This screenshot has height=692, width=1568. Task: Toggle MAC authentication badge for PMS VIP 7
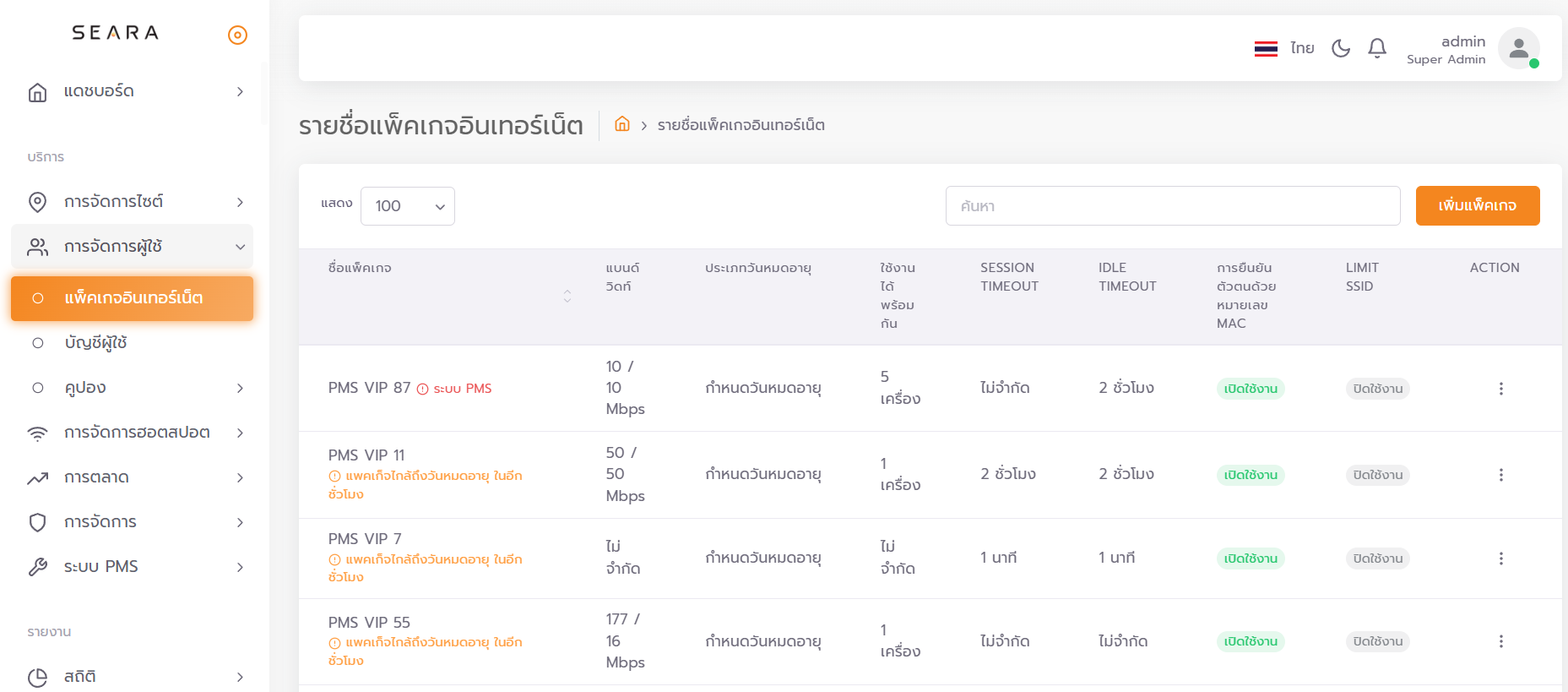pos(1250,559)
